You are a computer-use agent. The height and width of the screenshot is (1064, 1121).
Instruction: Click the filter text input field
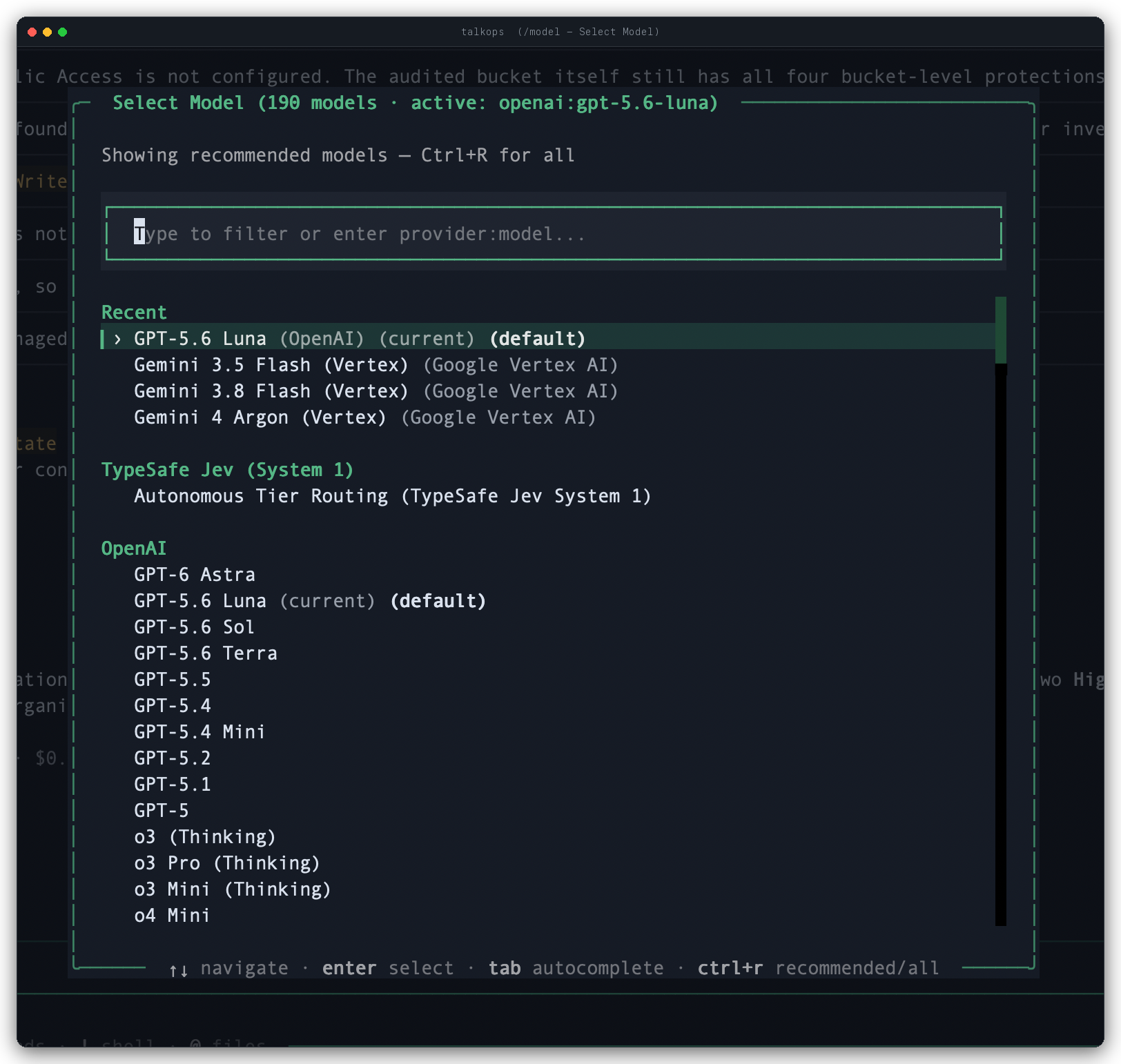pyautogui.click(x=554, y=234)
